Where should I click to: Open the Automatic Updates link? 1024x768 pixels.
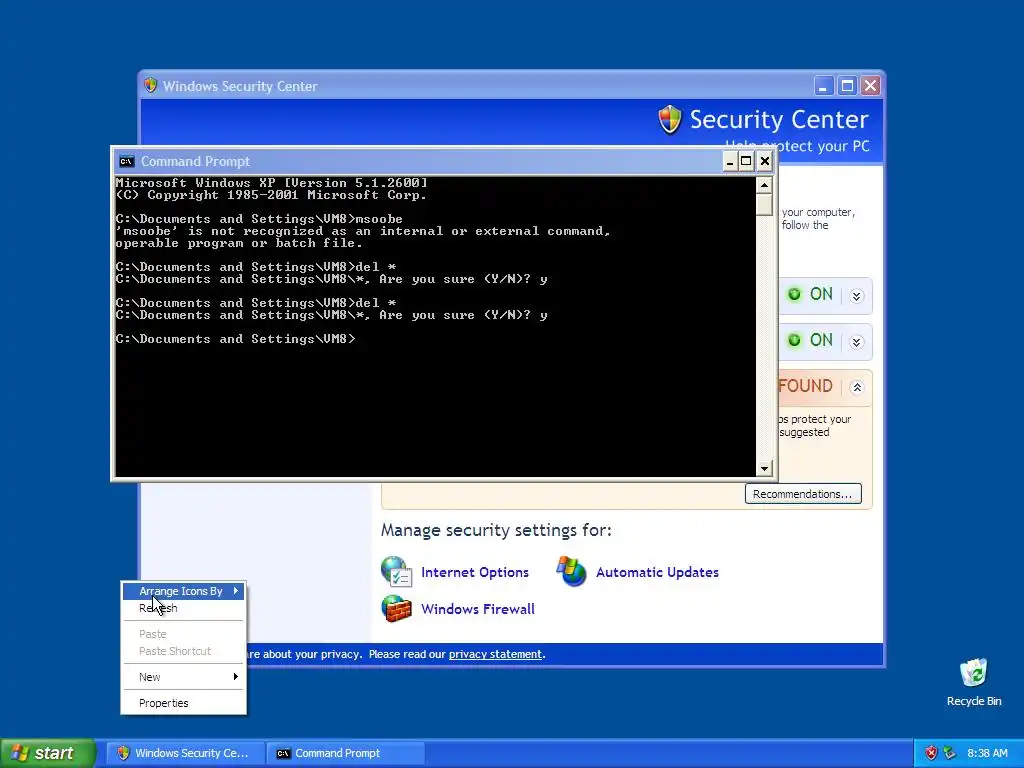point(657,572)
